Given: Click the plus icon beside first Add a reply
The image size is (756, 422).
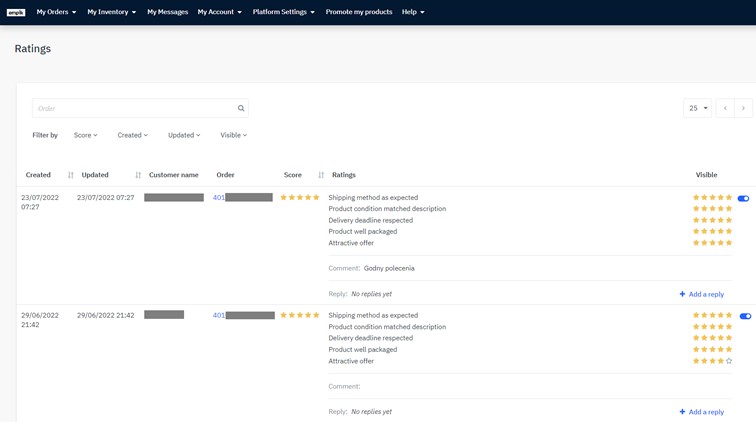Looking at the screenshot, I should pos(682,294).
